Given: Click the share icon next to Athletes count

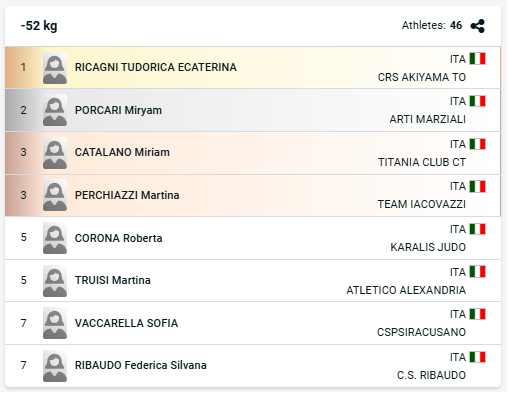Looking at the screenshot, I should pos(477,26).
